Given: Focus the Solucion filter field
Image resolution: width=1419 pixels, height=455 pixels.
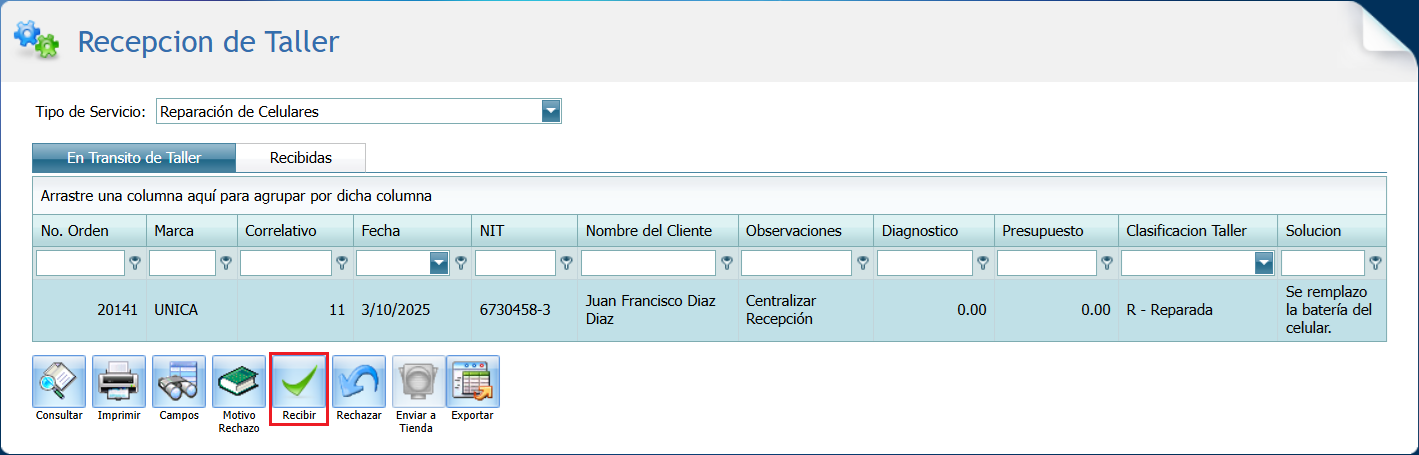Looking at the screenshot, I should (x=1323, y=263).
